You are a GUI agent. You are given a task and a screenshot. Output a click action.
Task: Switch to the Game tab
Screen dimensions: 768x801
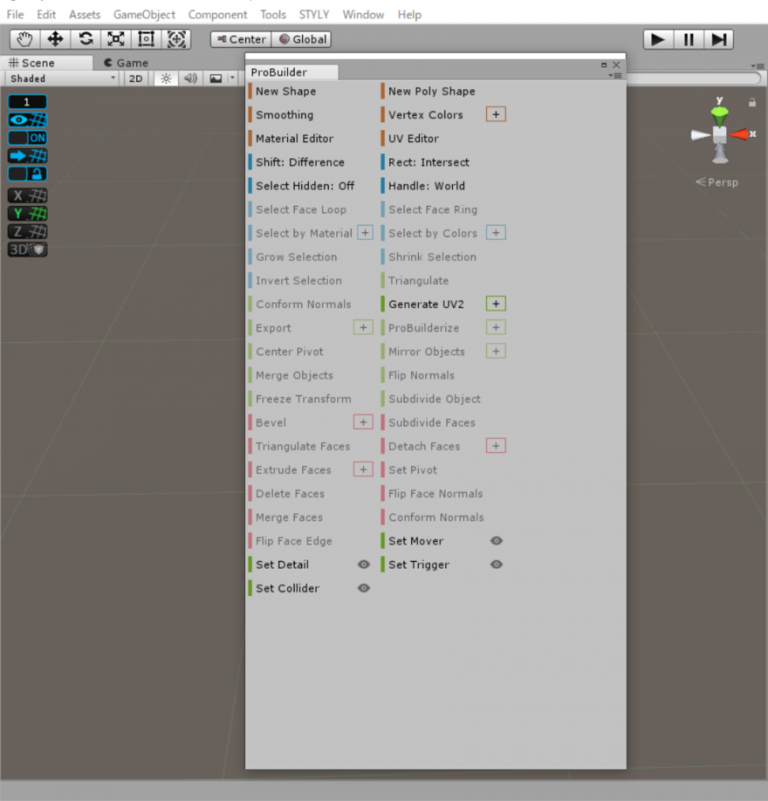126,63
